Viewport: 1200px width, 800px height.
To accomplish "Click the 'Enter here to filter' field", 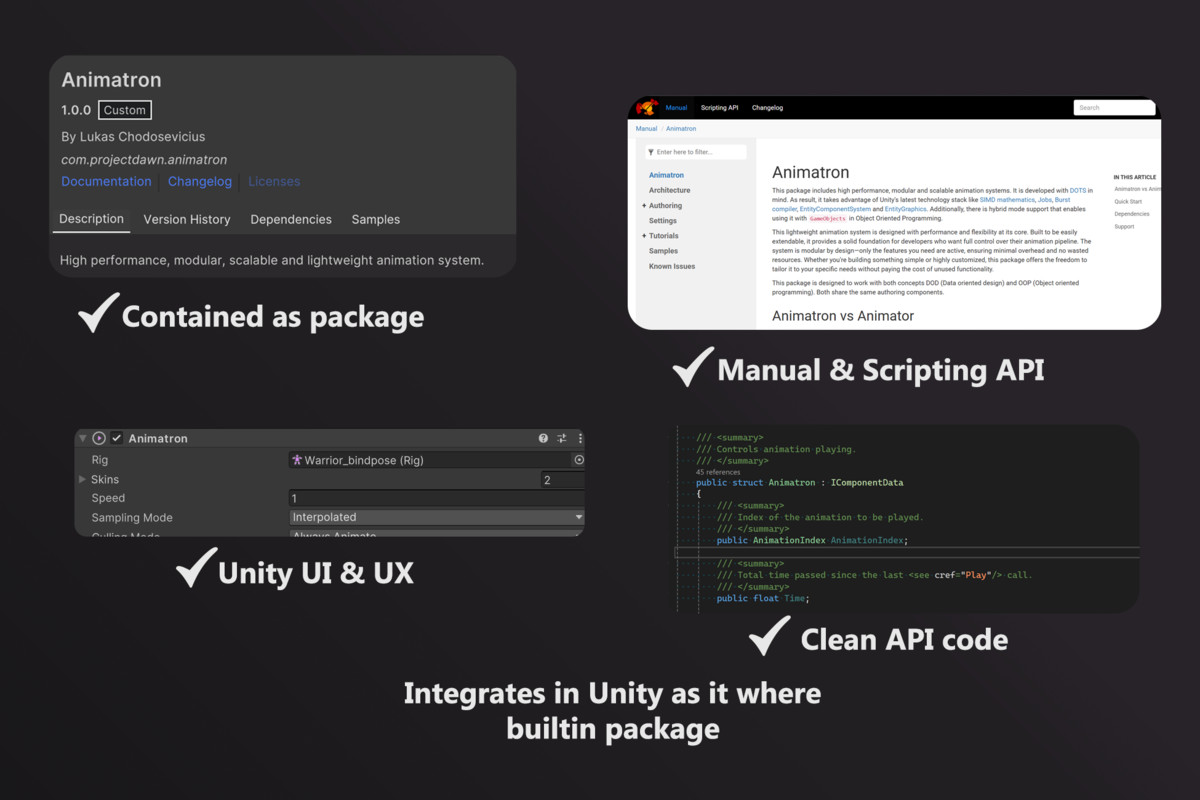I will [695, 152].
